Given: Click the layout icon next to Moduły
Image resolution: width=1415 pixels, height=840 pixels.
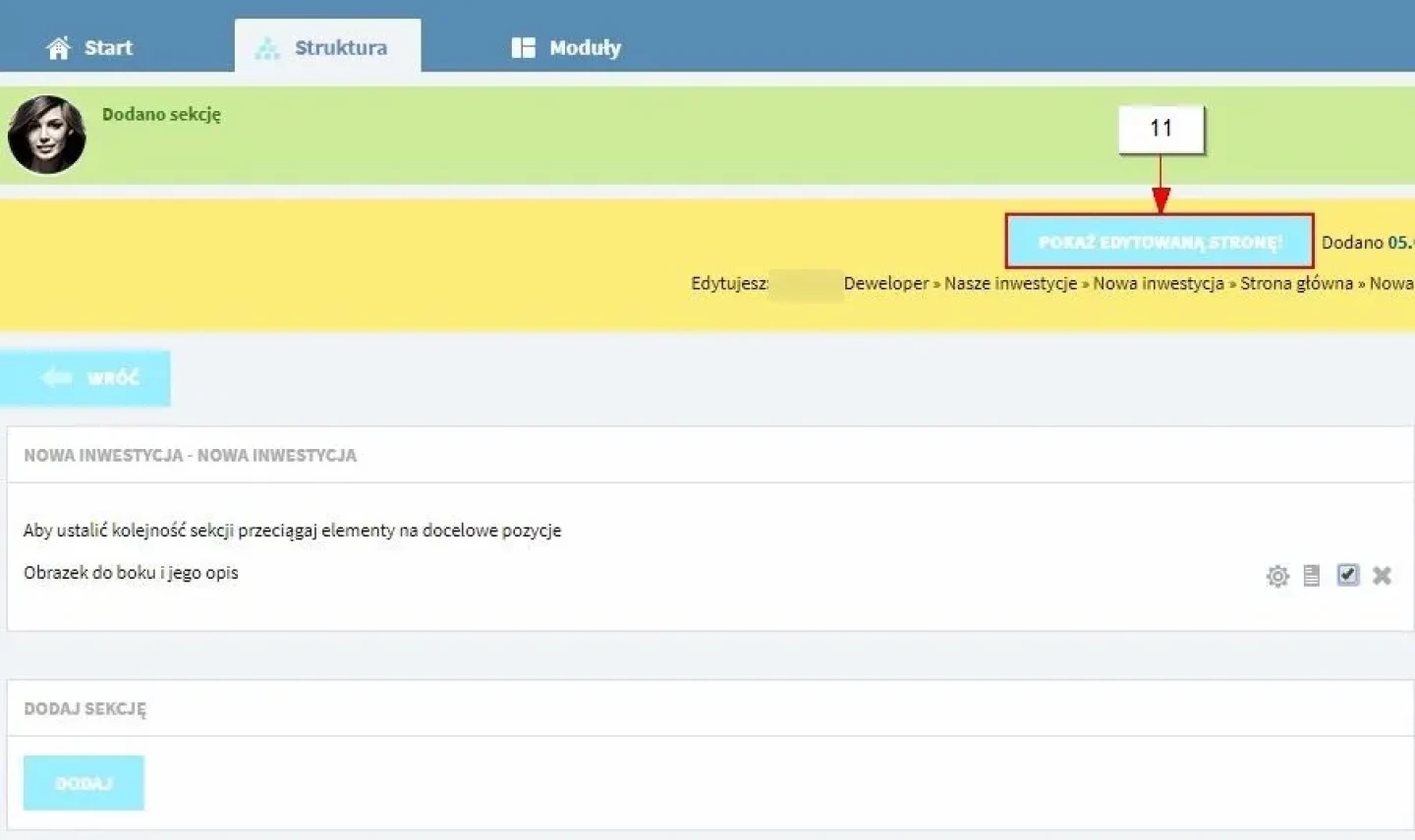Looking at the screenshot, I should 523,47.
